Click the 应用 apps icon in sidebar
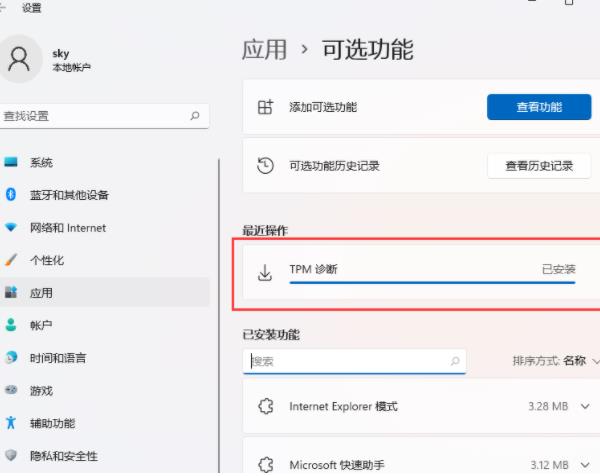Screen dimensions: 600x476 pyautogui.click(x=11, y=292)
